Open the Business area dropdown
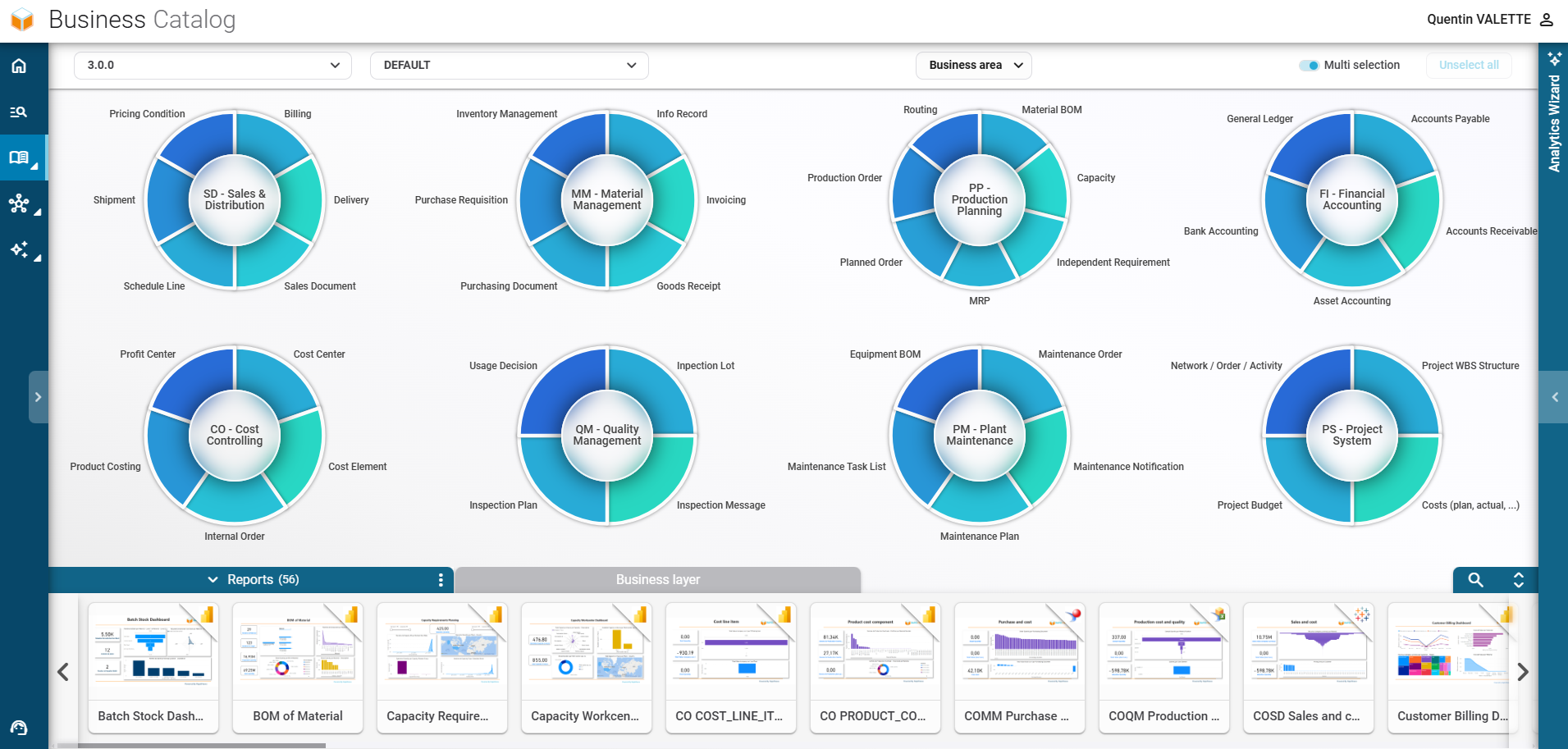 click(974, 66)
